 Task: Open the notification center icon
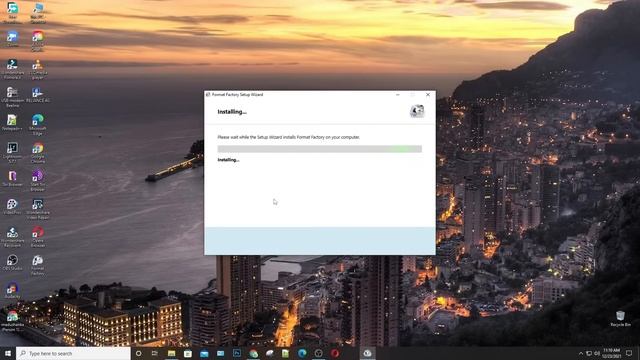point(629,353)
